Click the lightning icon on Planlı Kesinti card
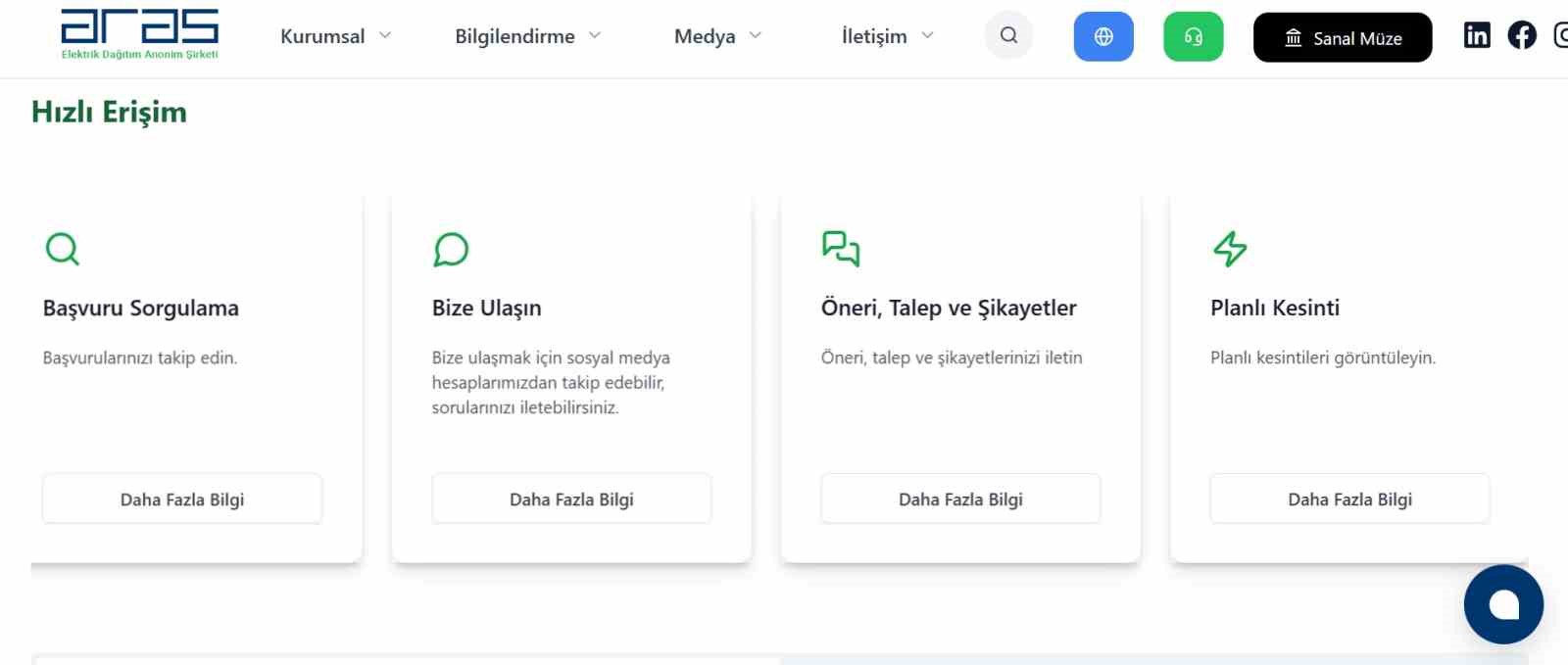1568x665 pixels. pos(1230,250)
